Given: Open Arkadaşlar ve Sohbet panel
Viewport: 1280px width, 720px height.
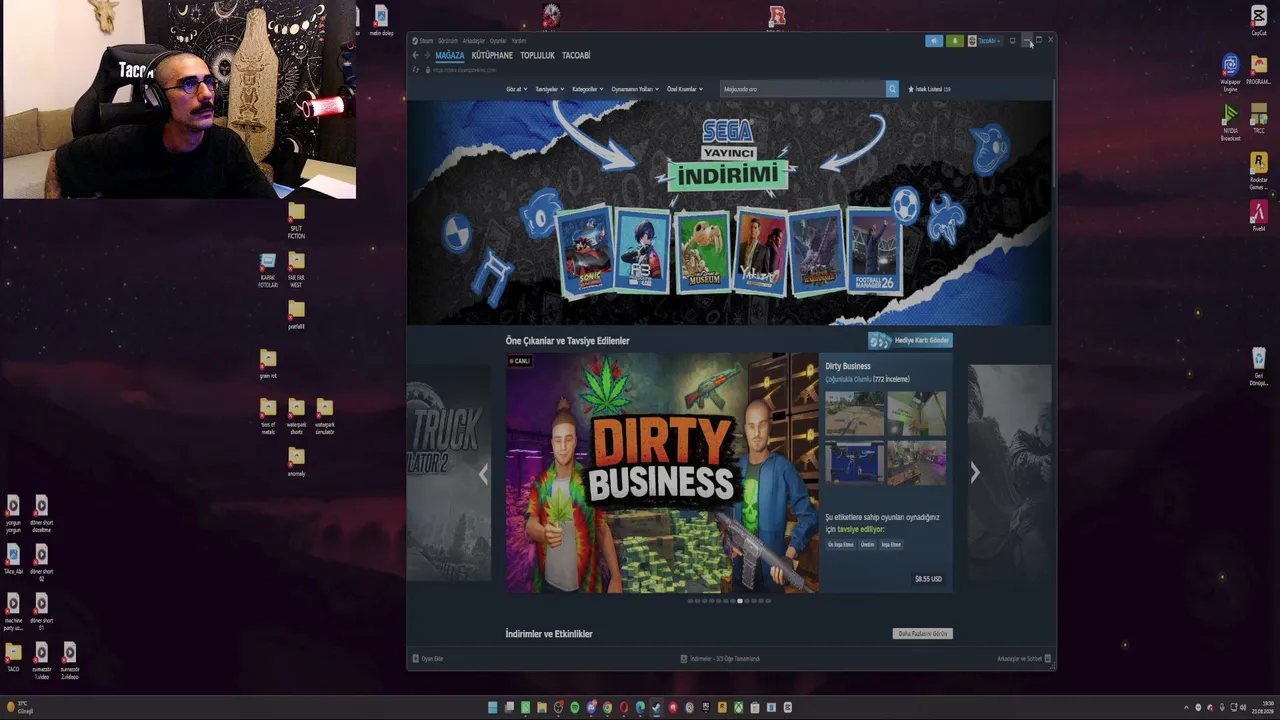Looking at the screenshot, I should (1024, 659).
